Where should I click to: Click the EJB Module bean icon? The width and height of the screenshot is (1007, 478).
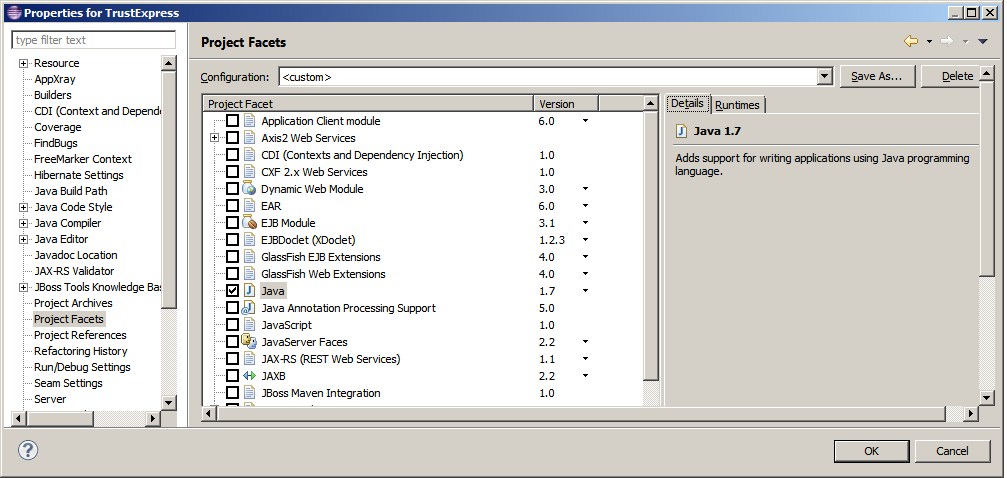pyautogui.click(x=249, y=223)
